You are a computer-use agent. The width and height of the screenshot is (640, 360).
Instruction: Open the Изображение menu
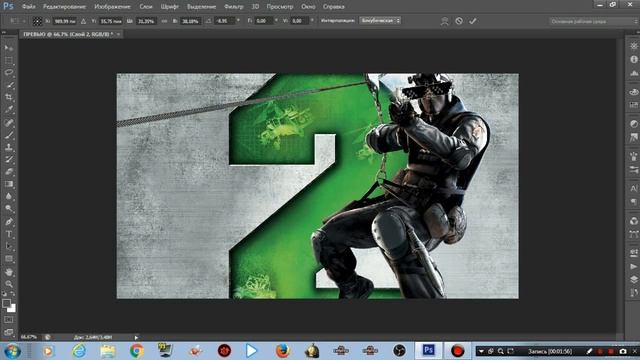click(x=112, y=7)
